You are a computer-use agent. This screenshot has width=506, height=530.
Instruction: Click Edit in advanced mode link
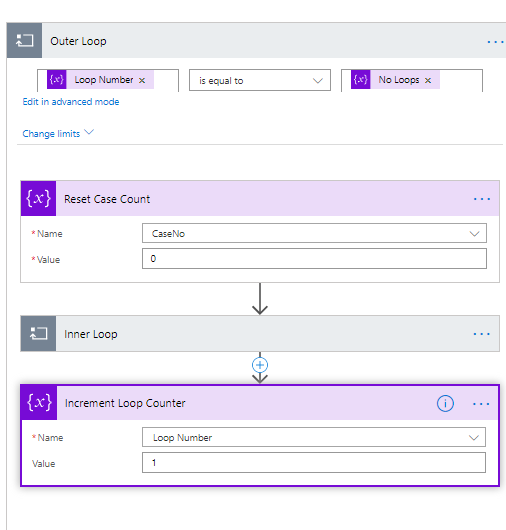click(71, 102)
